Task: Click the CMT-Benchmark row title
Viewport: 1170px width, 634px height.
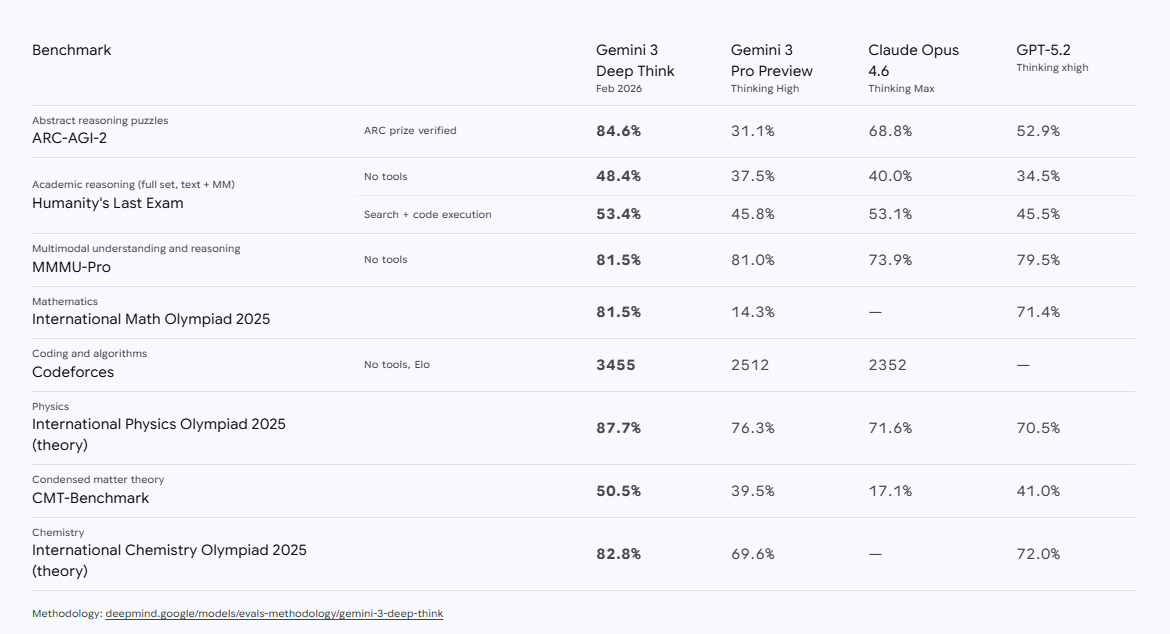Action: tap(90, 498)
